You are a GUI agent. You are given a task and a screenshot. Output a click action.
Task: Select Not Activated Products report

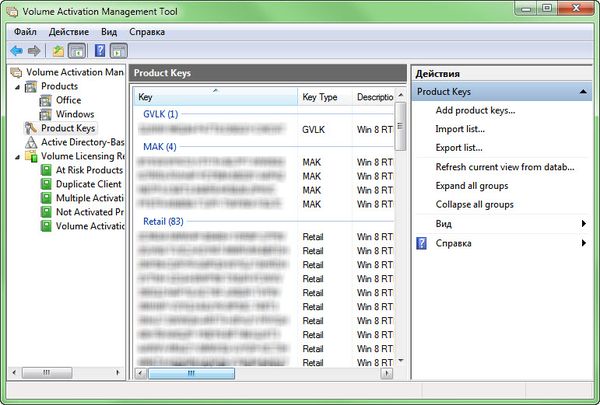tap(90, 212)
